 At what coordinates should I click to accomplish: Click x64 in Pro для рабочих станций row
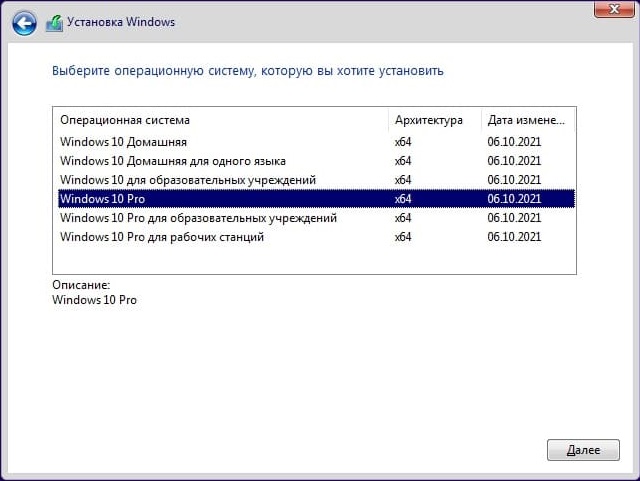[x=403, y=237]
